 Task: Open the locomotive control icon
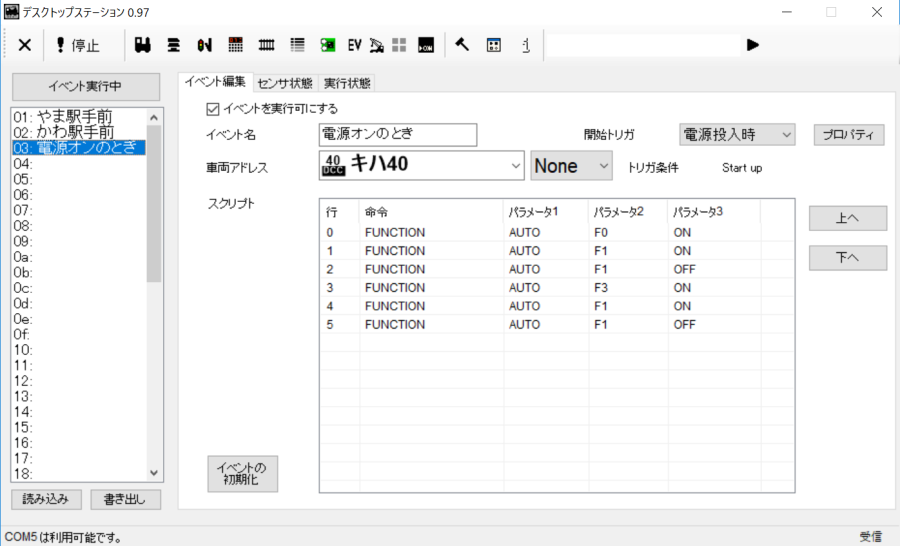143,45
